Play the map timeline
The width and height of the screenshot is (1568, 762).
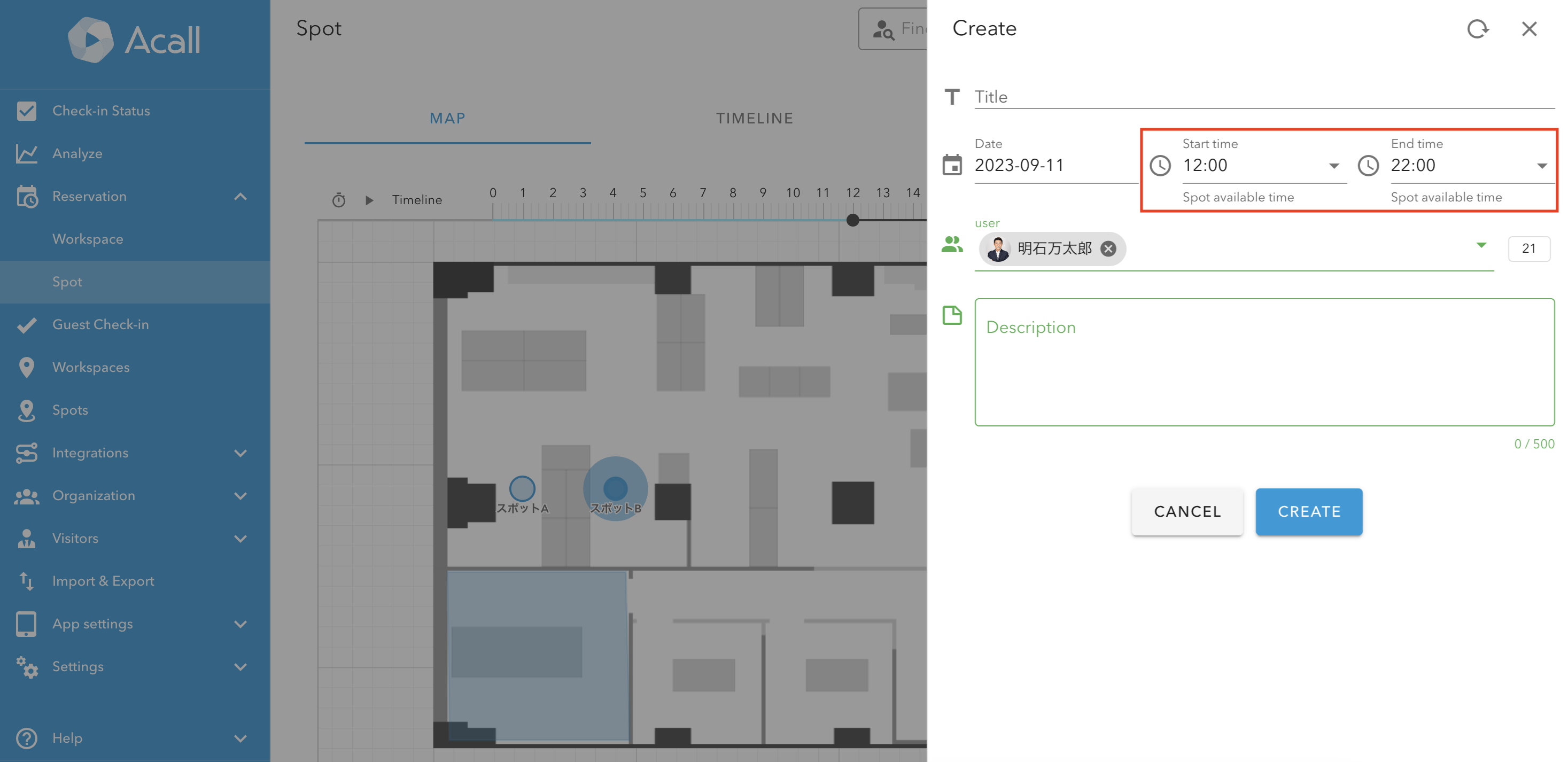click(x=369, y=200)
